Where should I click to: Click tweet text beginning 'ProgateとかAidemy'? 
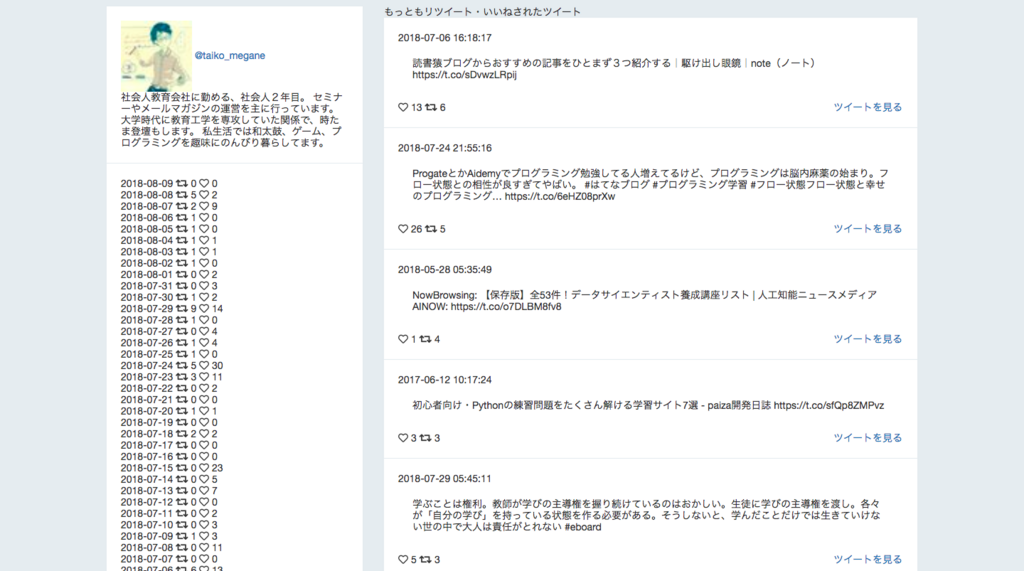650,185
